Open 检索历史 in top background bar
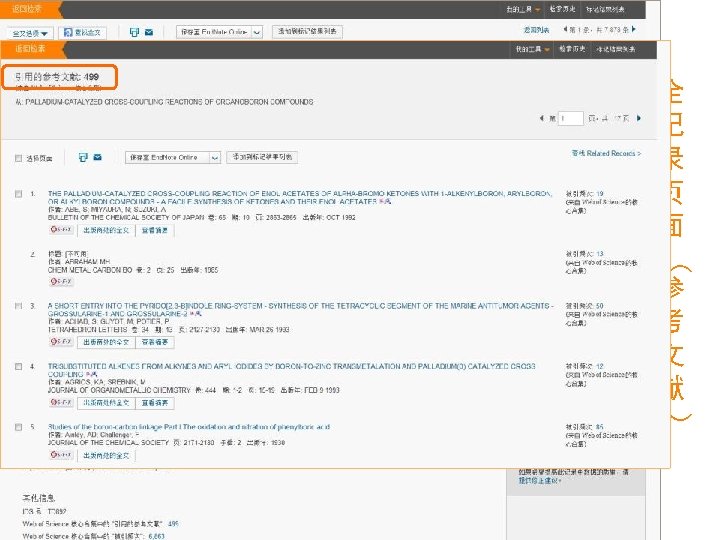720x540 pixels. coord(562,9)
